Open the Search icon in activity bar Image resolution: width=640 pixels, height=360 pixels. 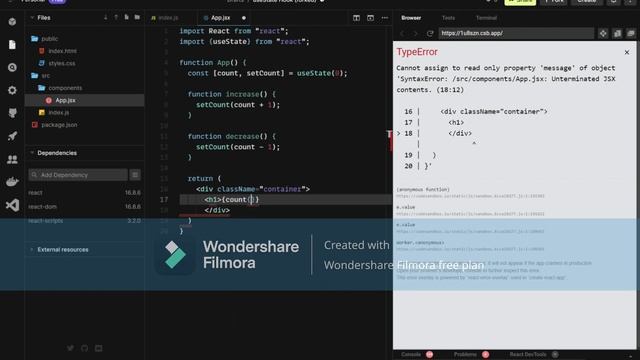(12, 67)
